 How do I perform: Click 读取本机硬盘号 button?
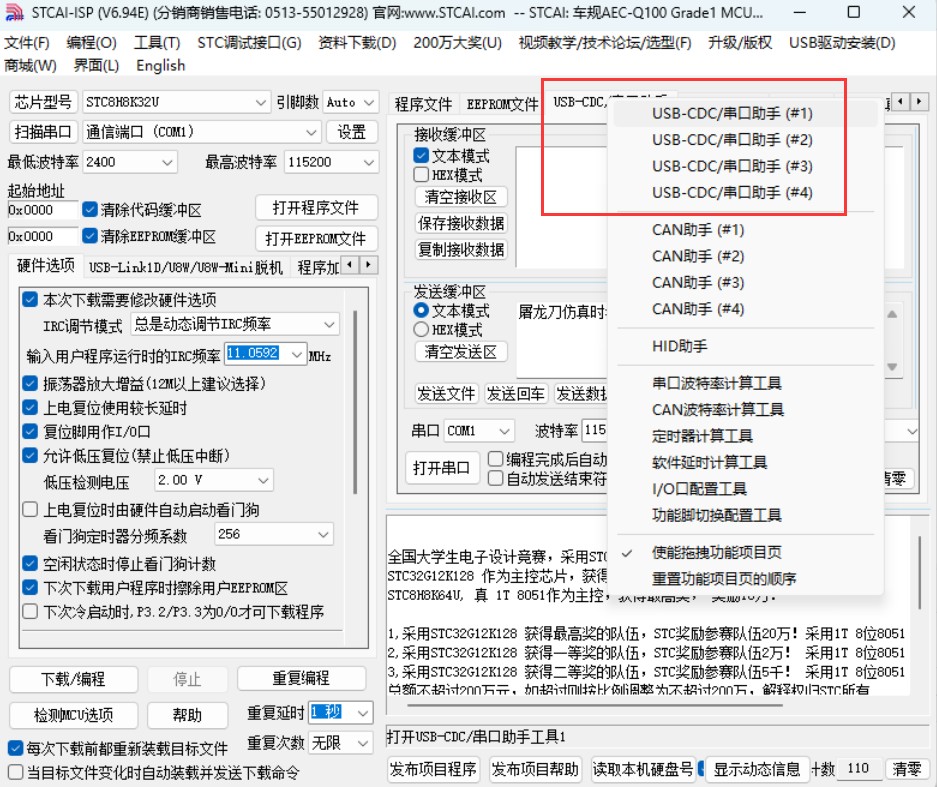(643, 769)
